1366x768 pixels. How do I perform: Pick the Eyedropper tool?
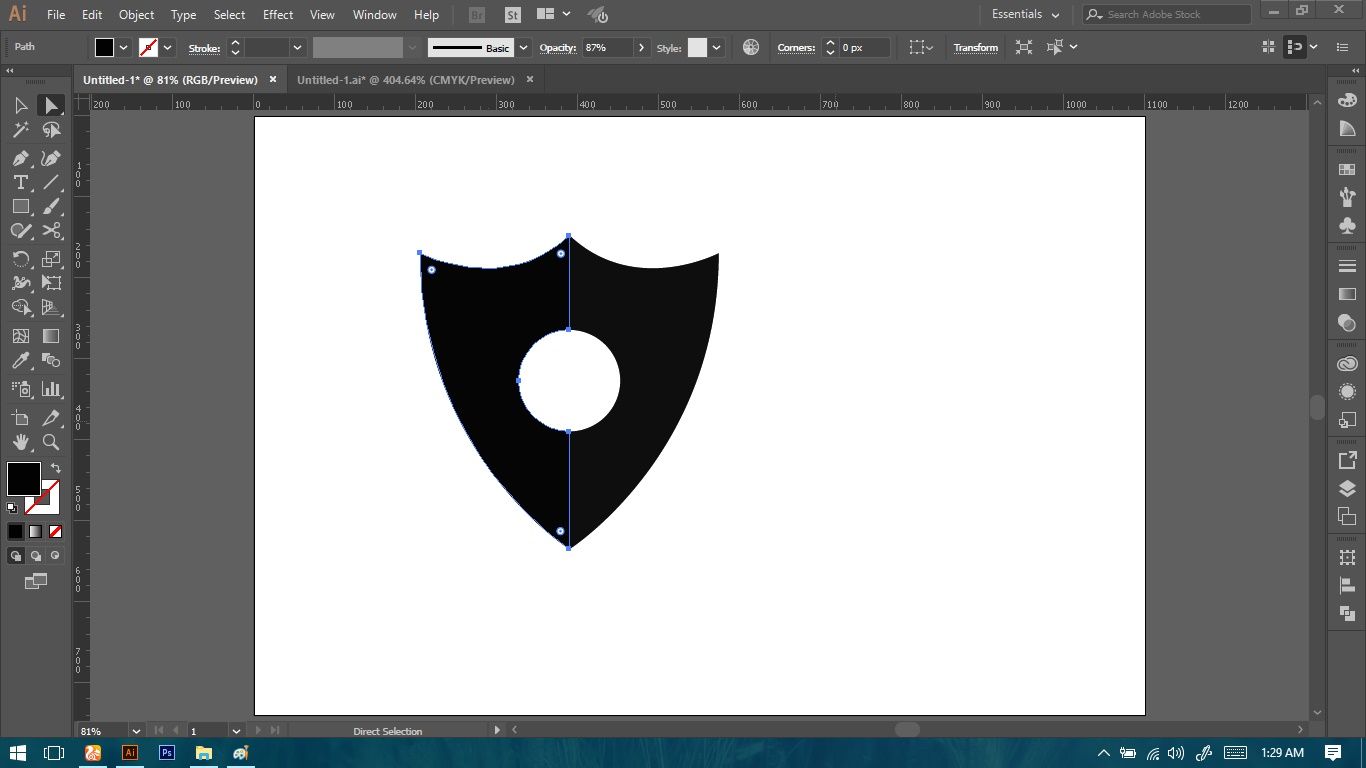pyautogui.click(x=20, y=361)
